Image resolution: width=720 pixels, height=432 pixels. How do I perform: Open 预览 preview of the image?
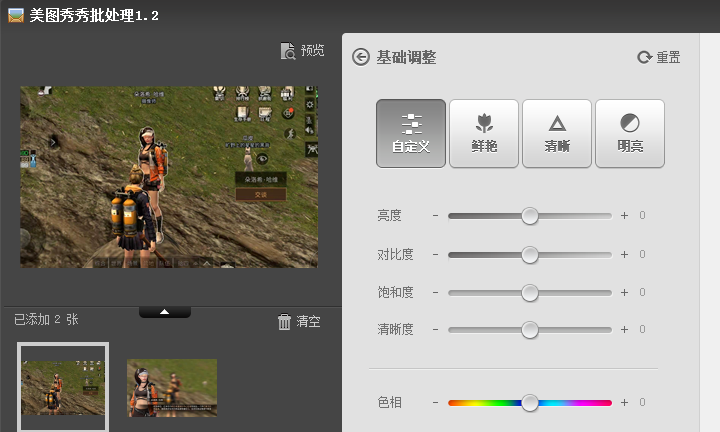(x=303, y=51)
